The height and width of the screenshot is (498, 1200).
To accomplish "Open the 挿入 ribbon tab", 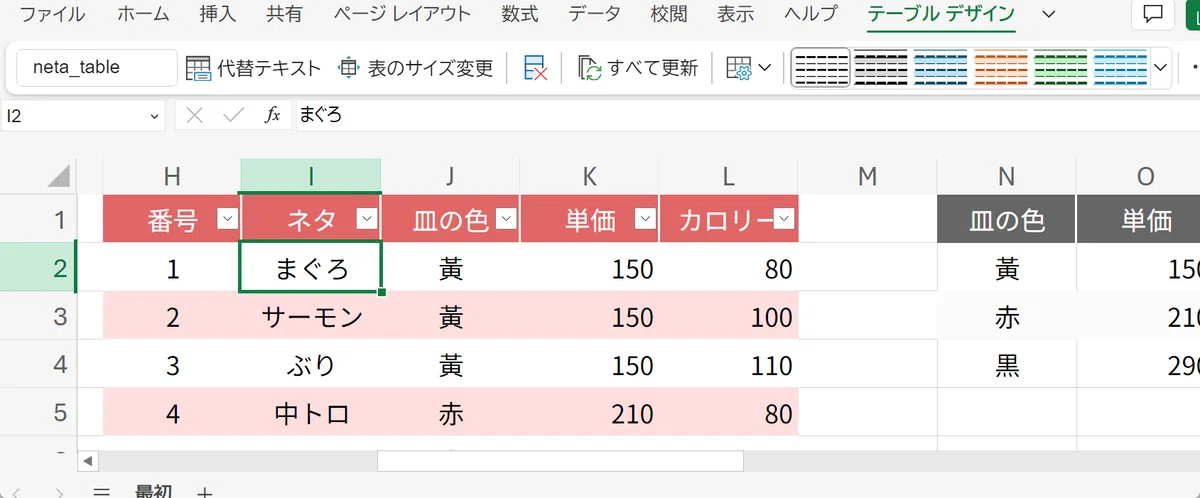I will (218, 15).
